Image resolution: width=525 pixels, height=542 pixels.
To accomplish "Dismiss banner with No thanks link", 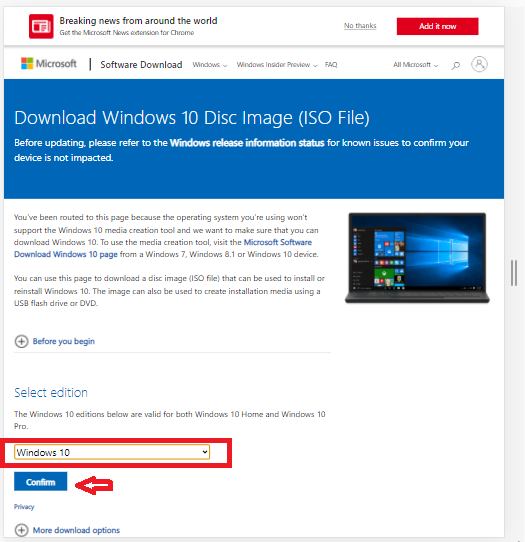I will (x=360, y=26).
